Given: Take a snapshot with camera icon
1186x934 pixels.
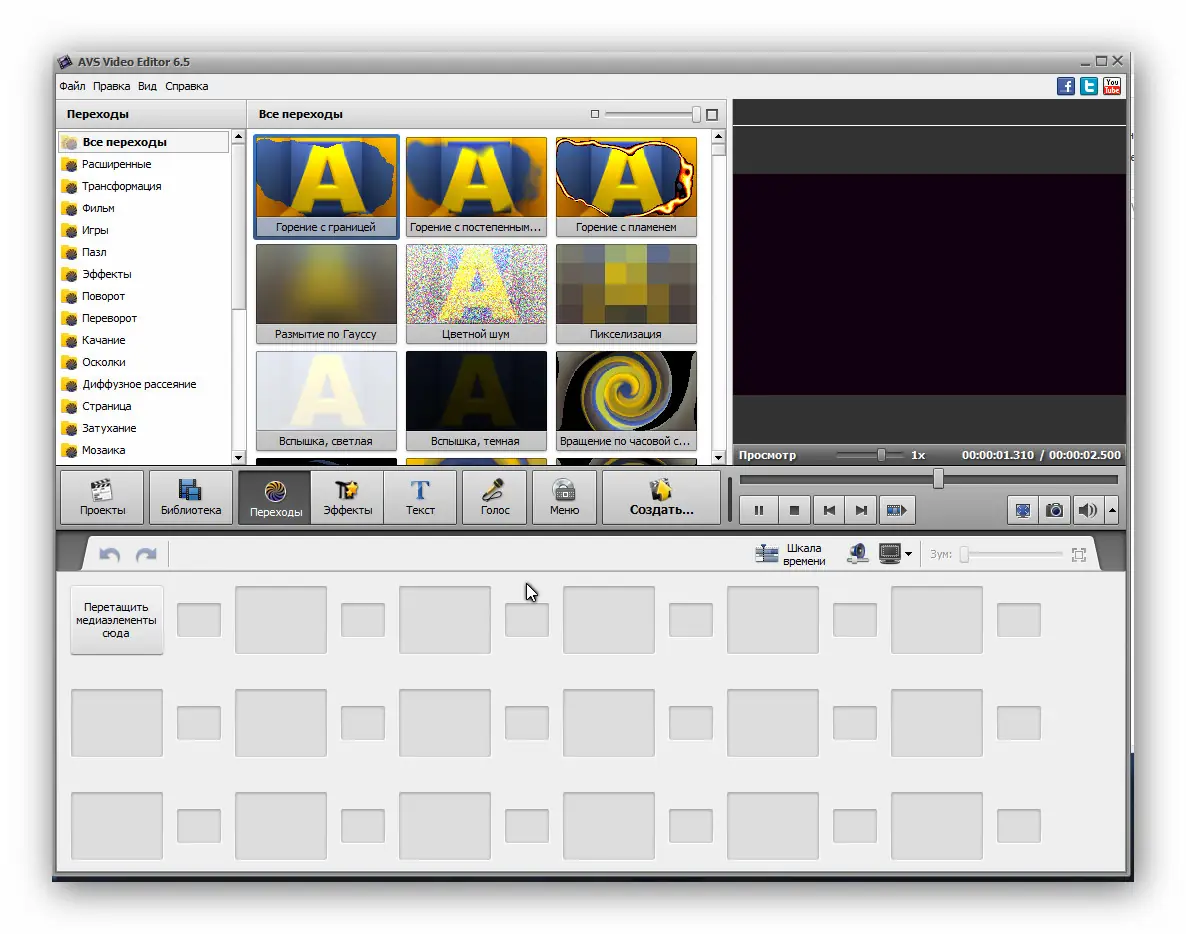Looking at the screenshot, I should pos(1054,510).
